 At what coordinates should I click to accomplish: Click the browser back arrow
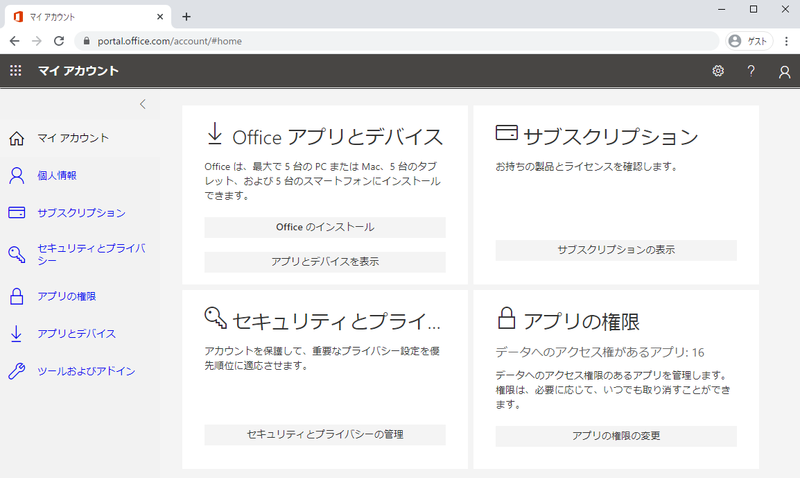(14, 41)
